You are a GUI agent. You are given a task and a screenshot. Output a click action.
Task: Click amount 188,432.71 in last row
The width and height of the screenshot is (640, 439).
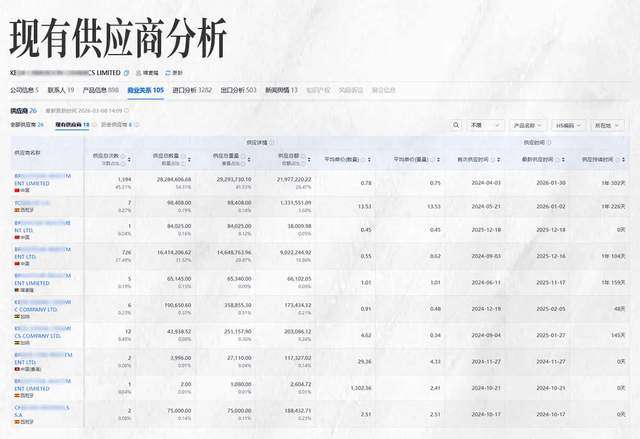297,411
